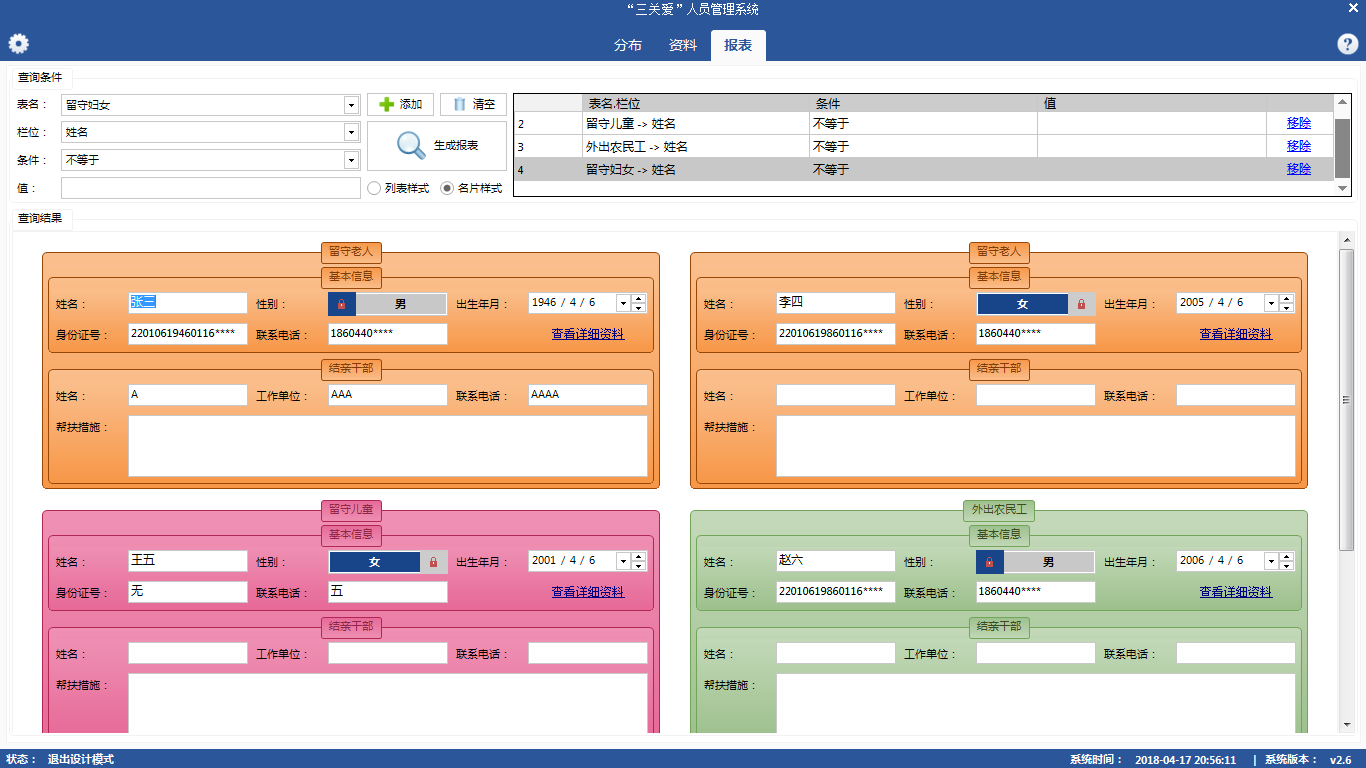Viewport: 1366px width, 768px height.
Task: Click the lock icon on 王五's gender toggle
Action: 433,562
